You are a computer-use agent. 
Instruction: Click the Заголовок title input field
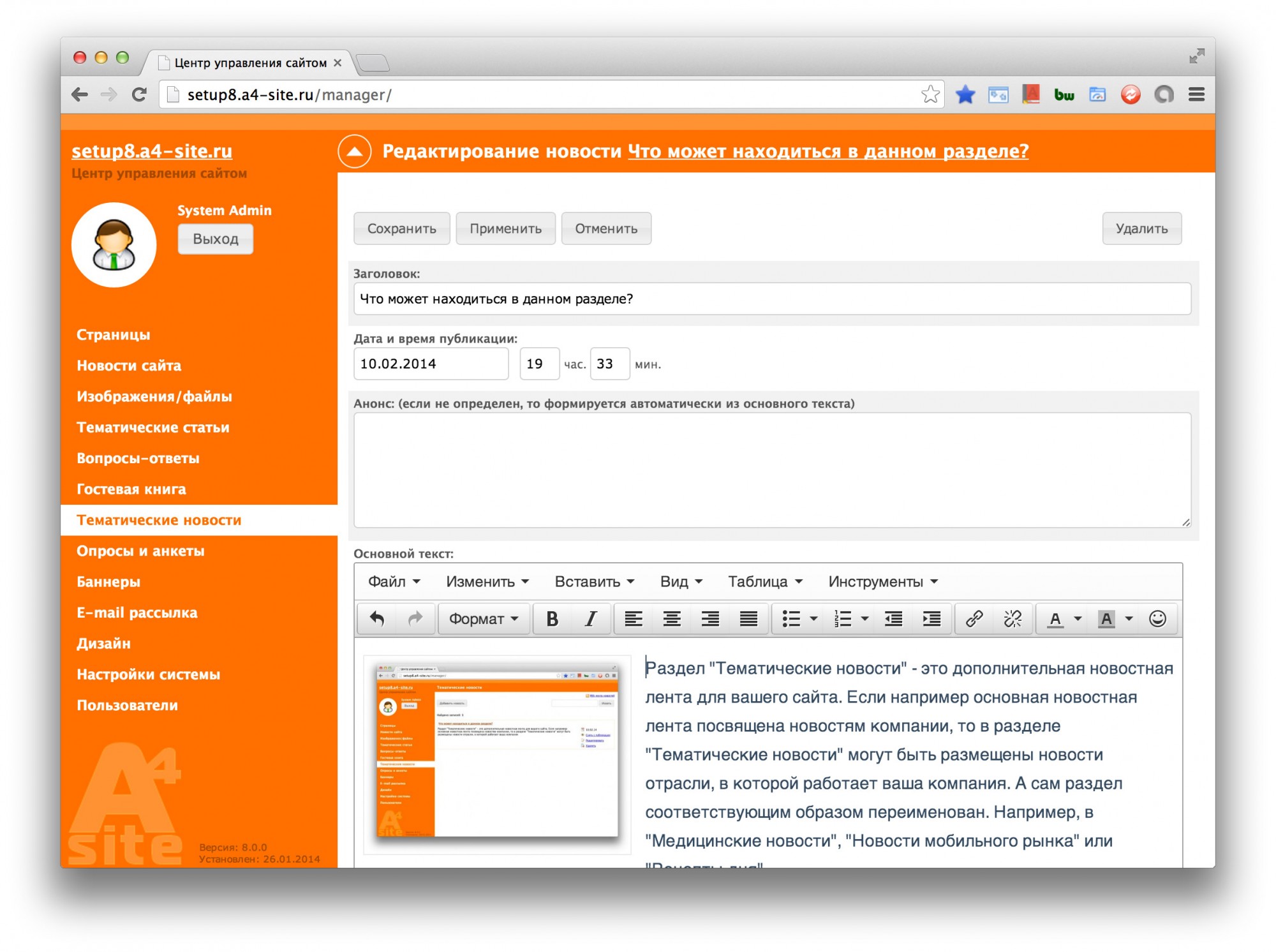771,299
